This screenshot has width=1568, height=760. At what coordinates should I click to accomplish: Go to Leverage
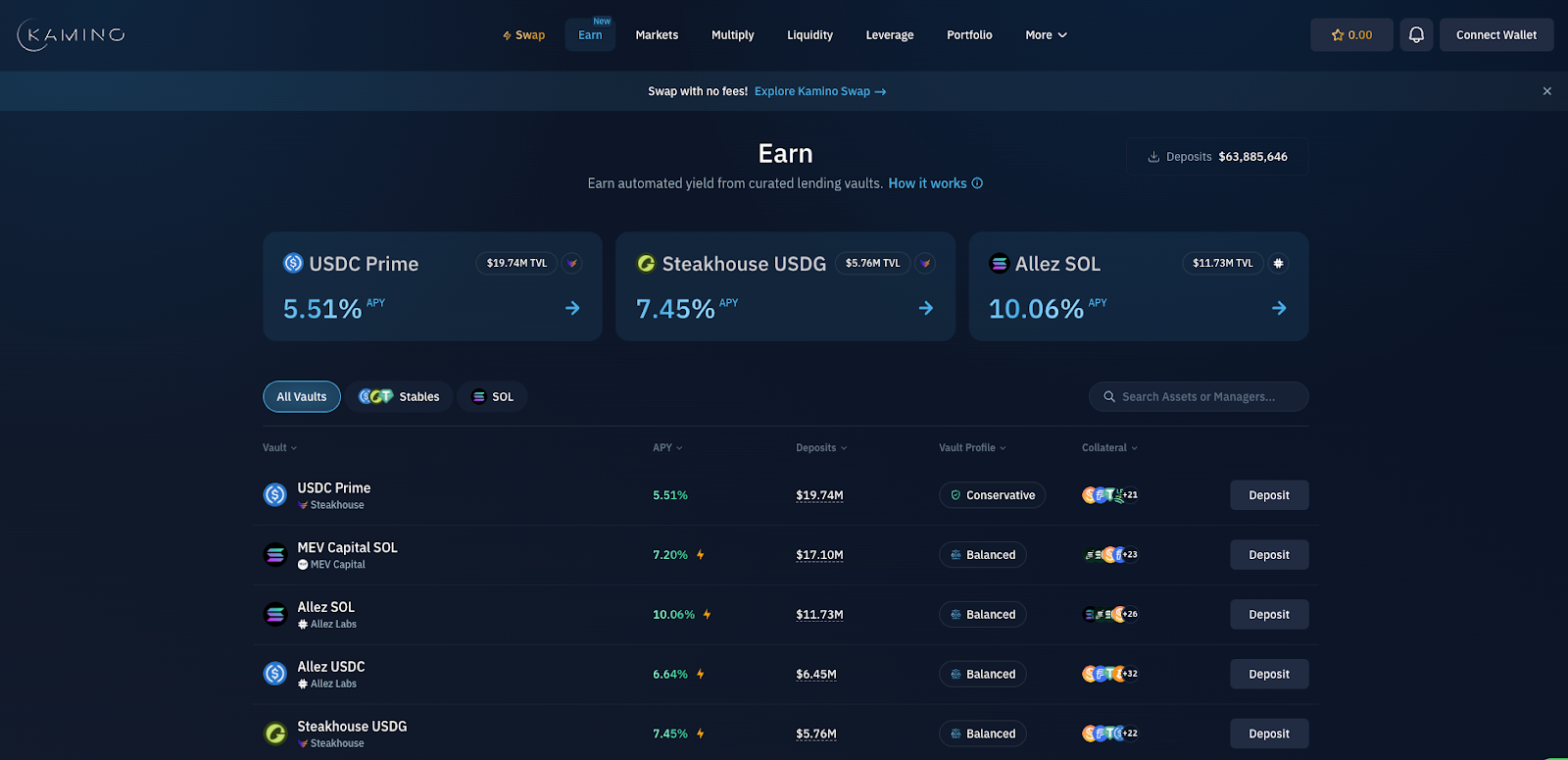pyautogui.click(x=890, y=35)
